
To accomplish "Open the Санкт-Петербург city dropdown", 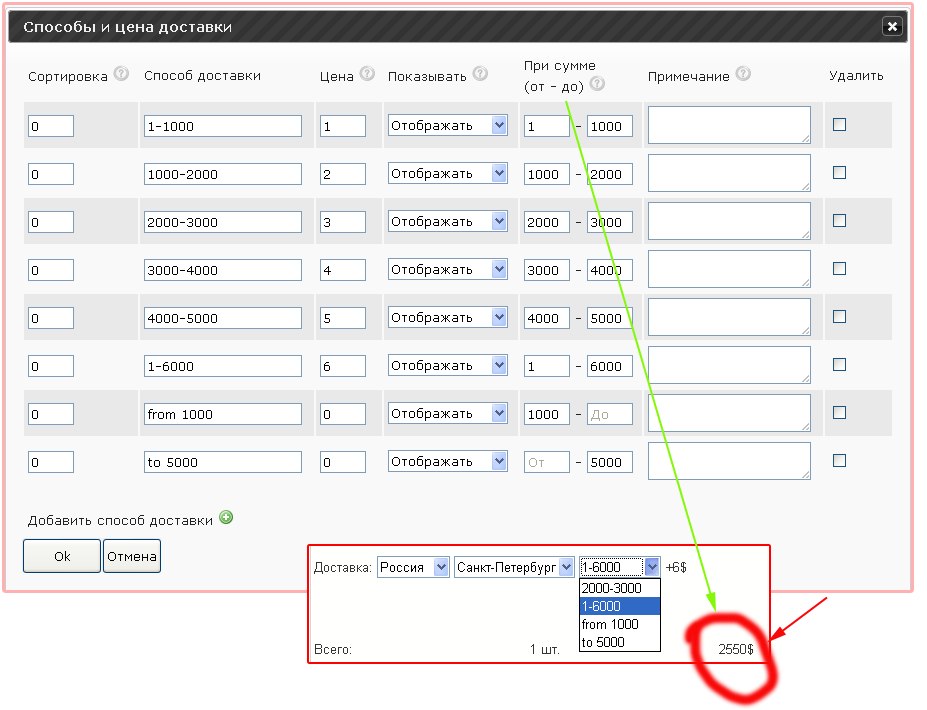I will pyautogui.click(x=515, y=567).
